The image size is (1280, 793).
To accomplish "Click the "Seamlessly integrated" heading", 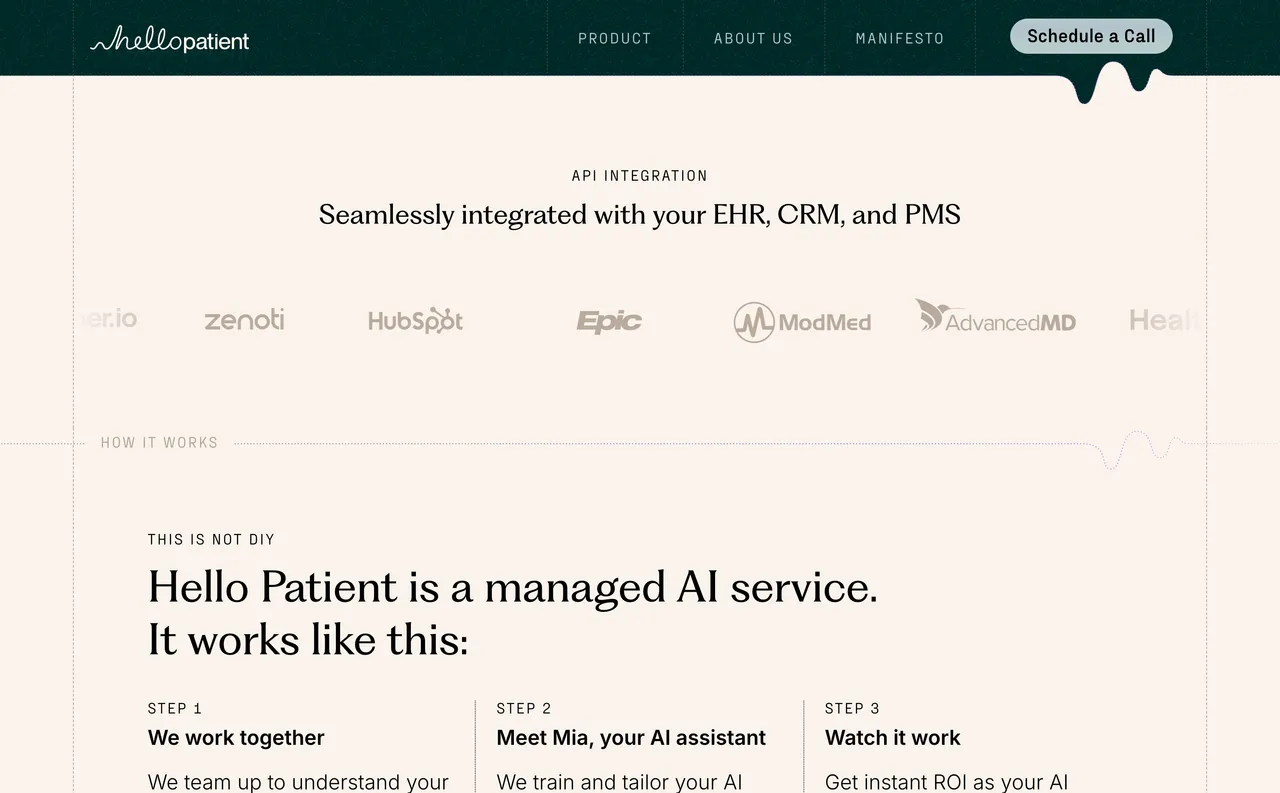I will 640,215.
